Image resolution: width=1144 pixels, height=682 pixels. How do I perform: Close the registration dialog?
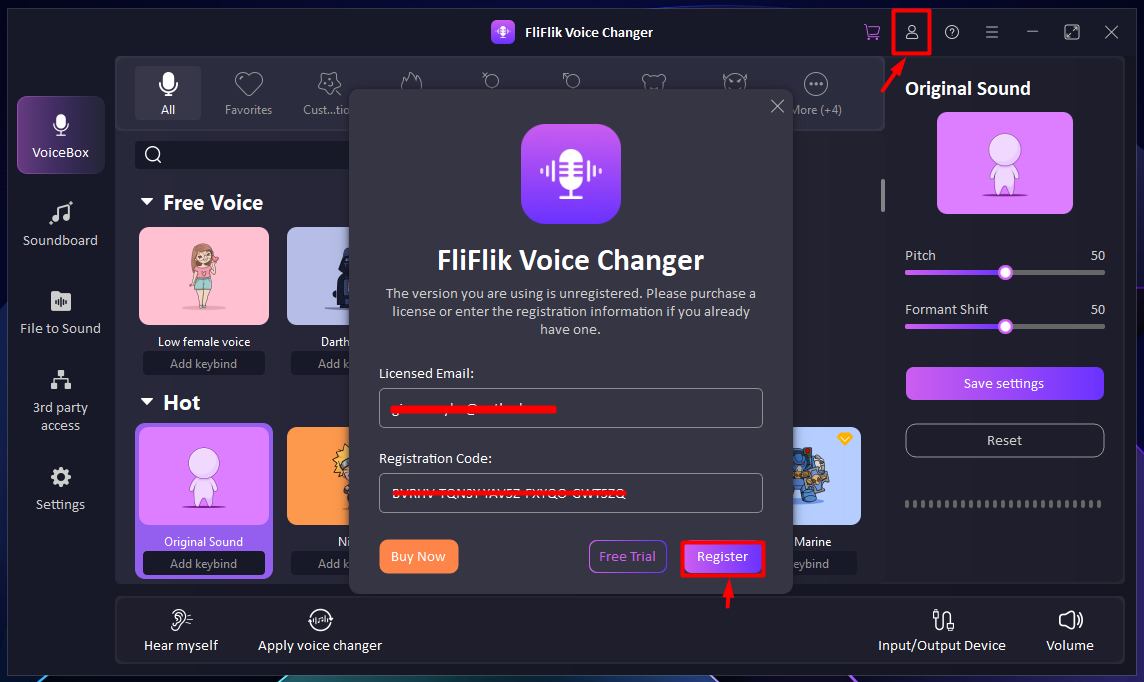777,106
